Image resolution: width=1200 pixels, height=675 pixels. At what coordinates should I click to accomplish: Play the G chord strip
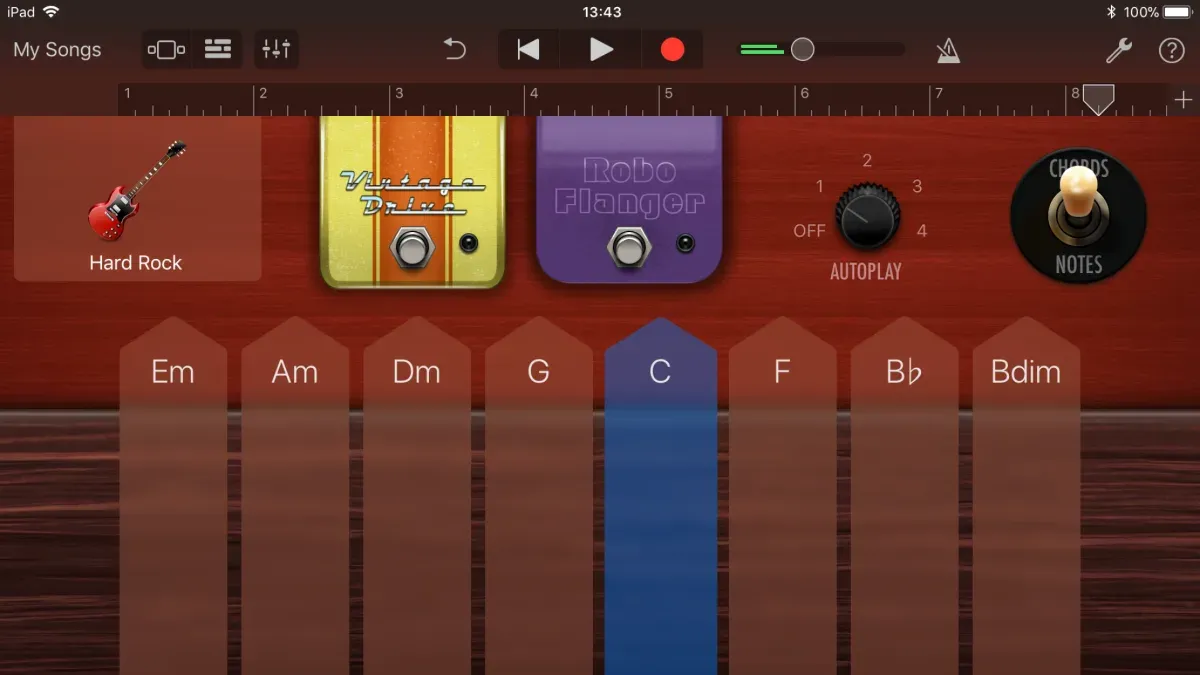[539, 495]
